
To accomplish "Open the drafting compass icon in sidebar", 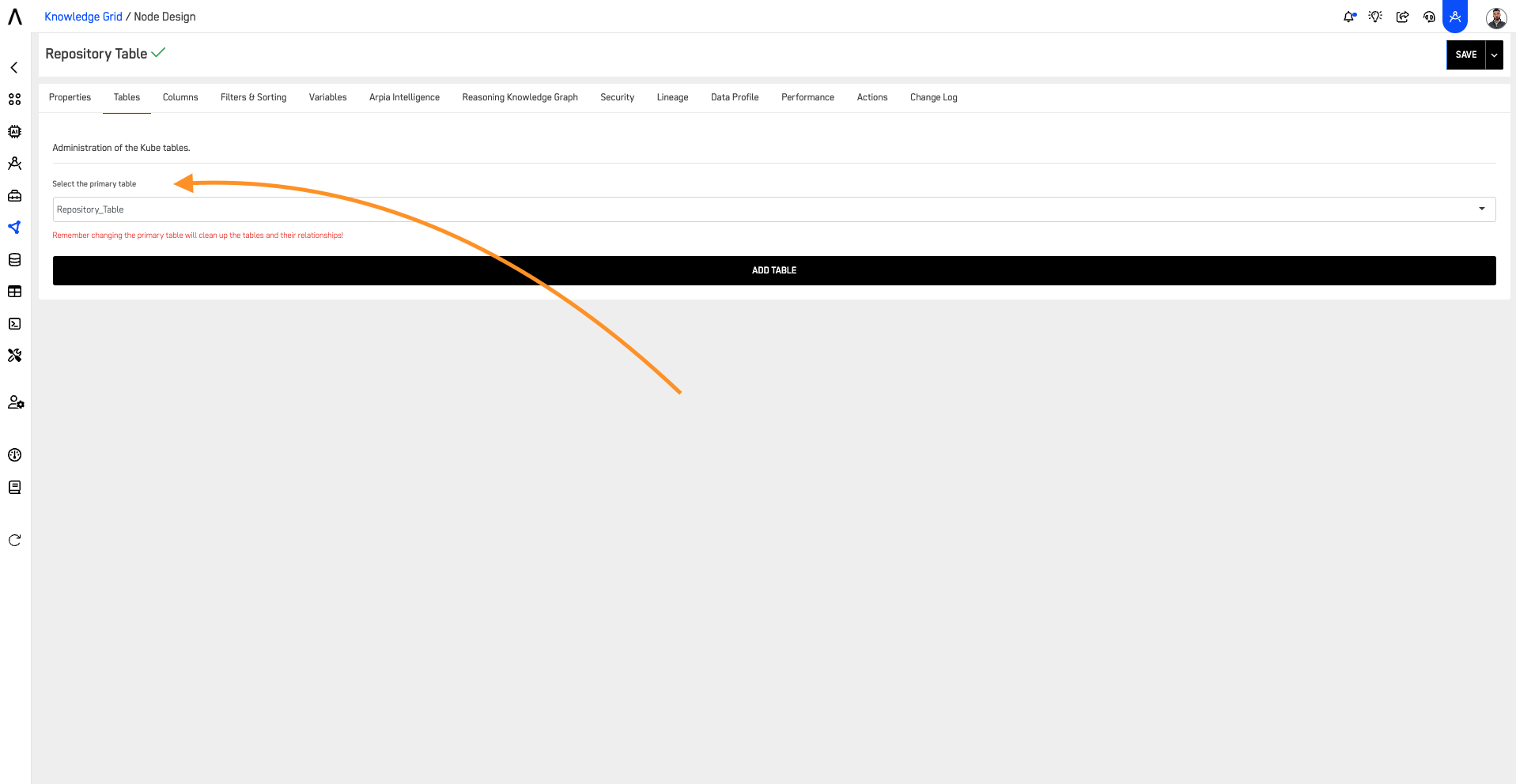I will 14,164.
